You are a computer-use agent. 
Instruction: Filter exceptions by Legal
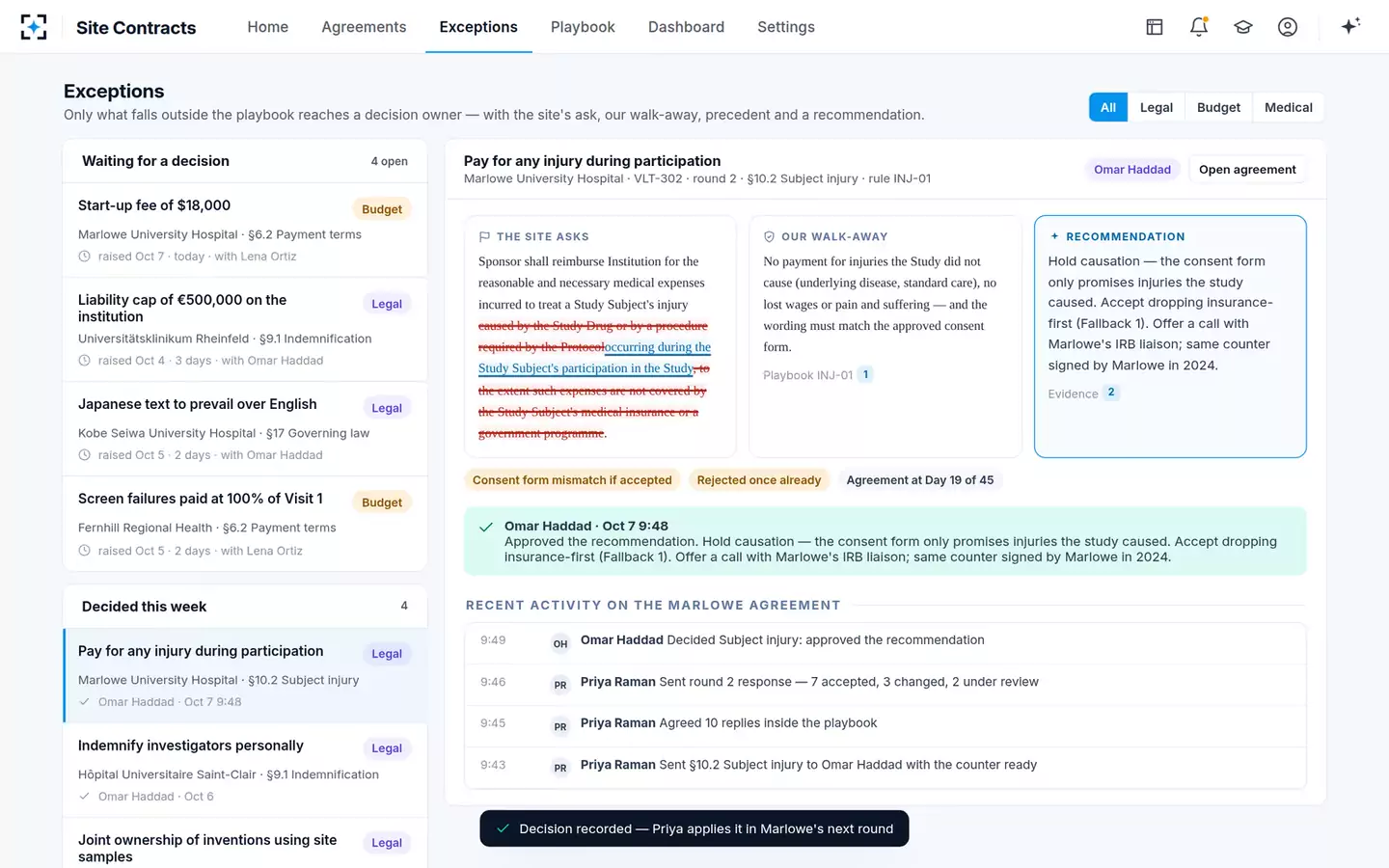pyautogui.click(x=1156, y=107)
